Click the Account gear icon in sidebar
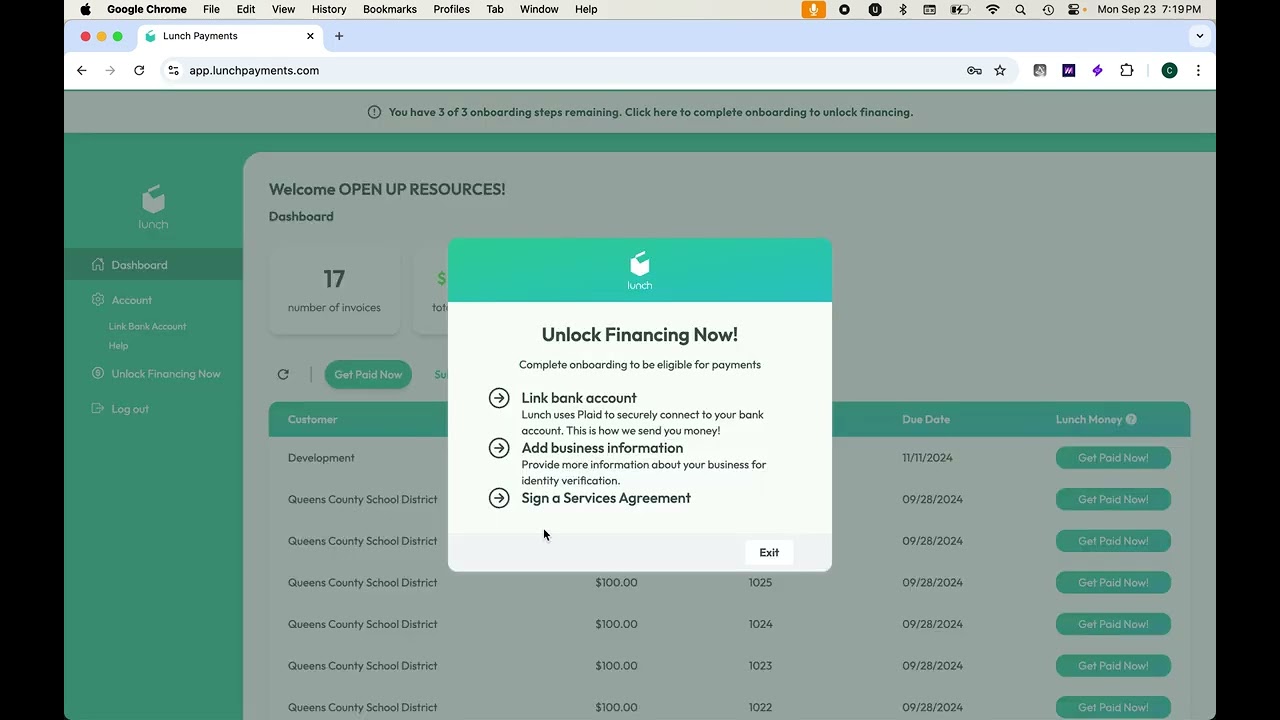This screenshot has height=720, width=1280. pos(97,300)
